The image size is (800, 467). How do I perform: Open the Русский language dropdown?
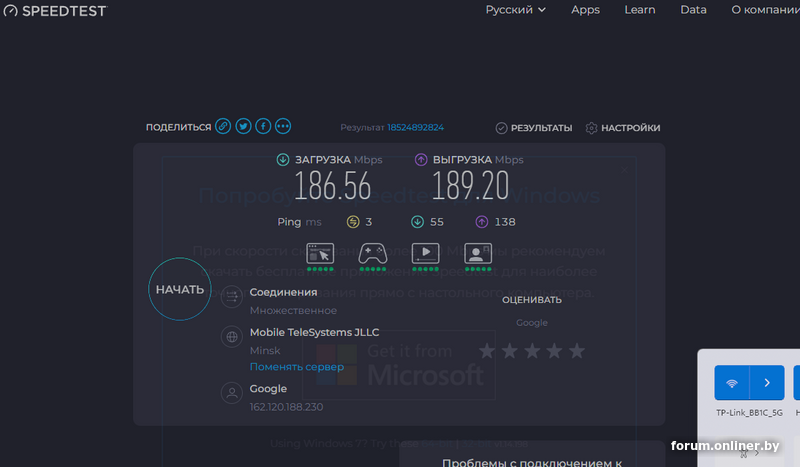coord(515,10)
